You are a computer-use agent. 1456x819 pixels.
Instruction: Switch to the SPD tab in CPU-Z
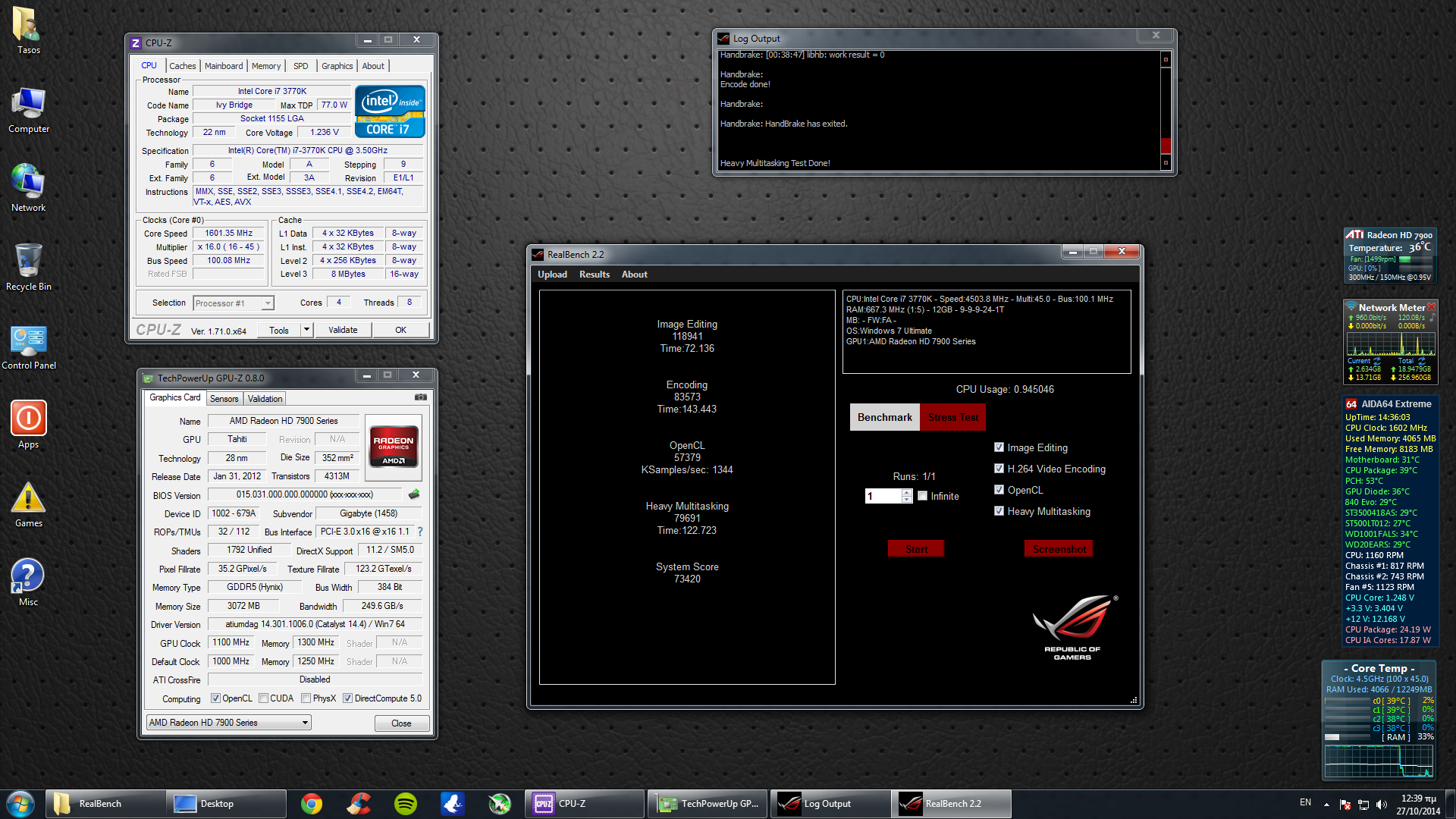tap(301, 66)
